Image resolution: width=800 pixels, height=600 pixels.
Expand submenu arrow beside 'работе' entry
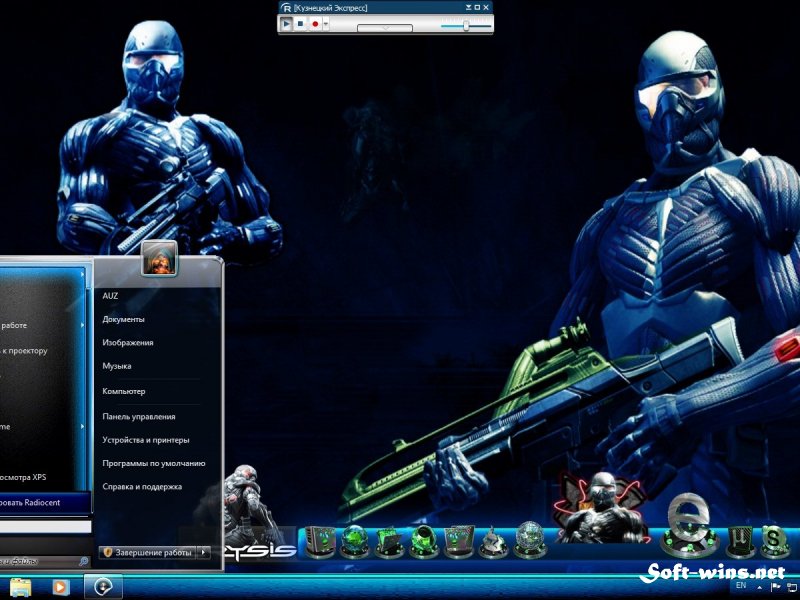pos(82,325)
